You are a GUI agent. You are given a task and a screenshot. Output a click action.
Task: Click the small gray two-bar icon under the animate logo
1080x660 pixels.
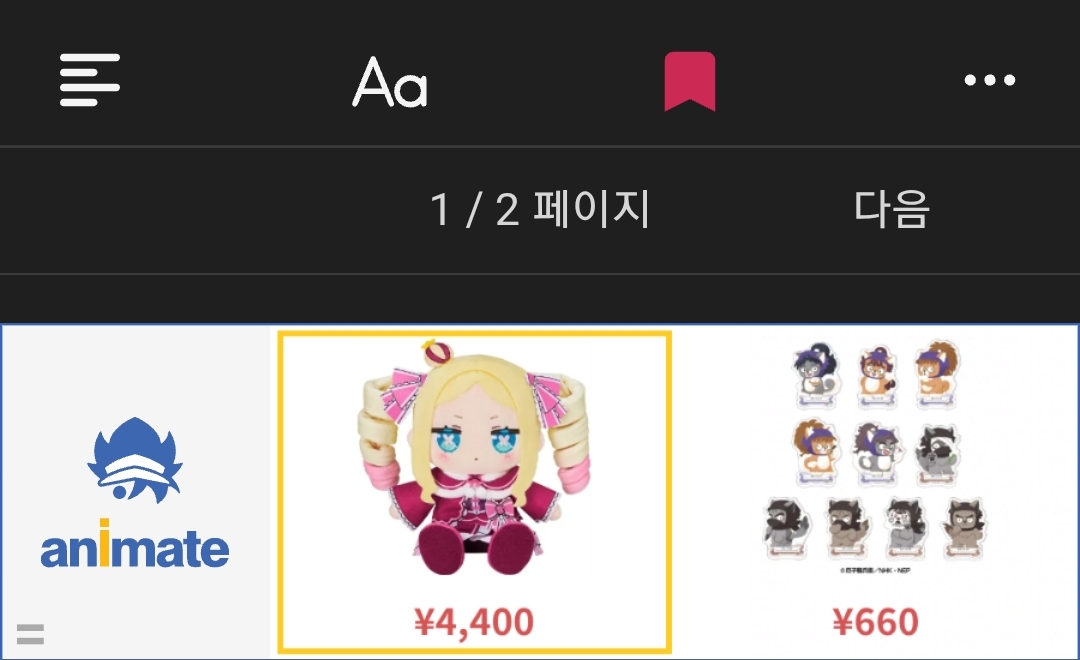pyautogui.click(x=30, y=634)
